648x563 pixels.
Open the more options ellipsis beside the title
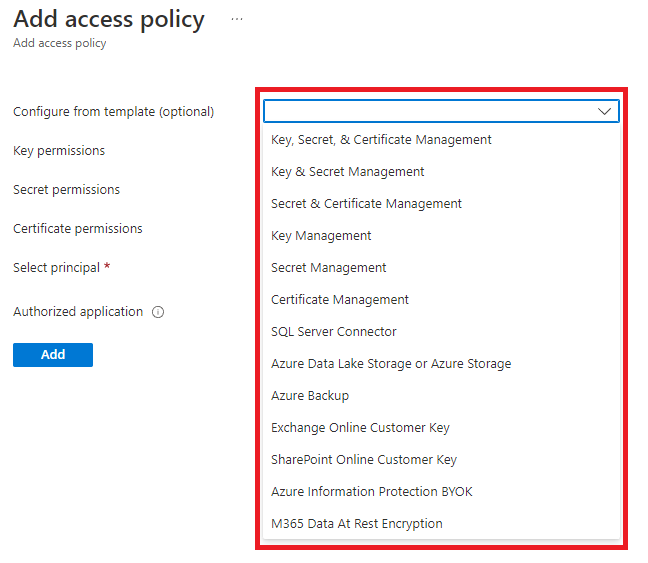tap(237, 19)
